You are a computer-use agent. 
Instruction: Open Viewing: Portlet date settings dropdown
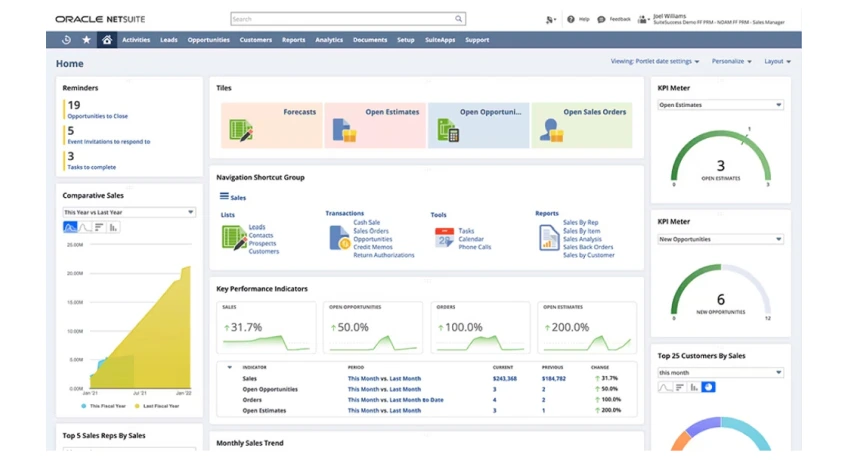(x=655, y=62)
